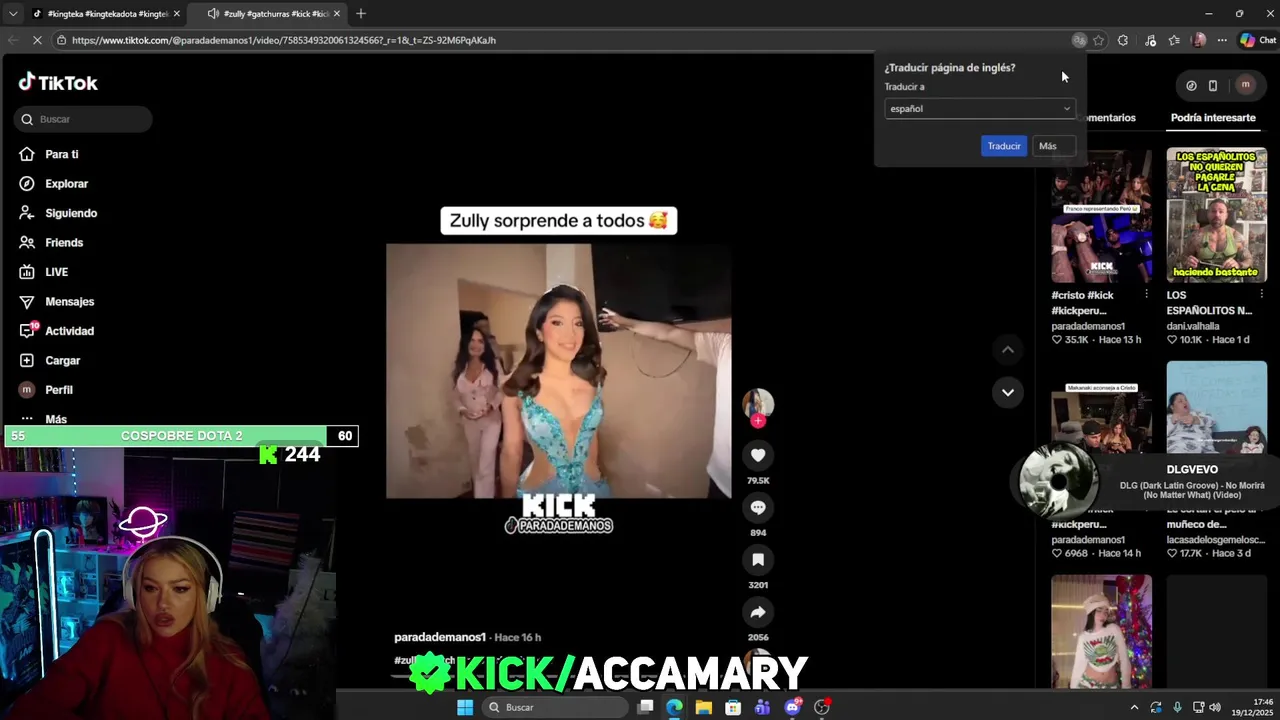Go to the next video with down chevron
This screenshot has width=1280, height=720.
click(1008, 392)
